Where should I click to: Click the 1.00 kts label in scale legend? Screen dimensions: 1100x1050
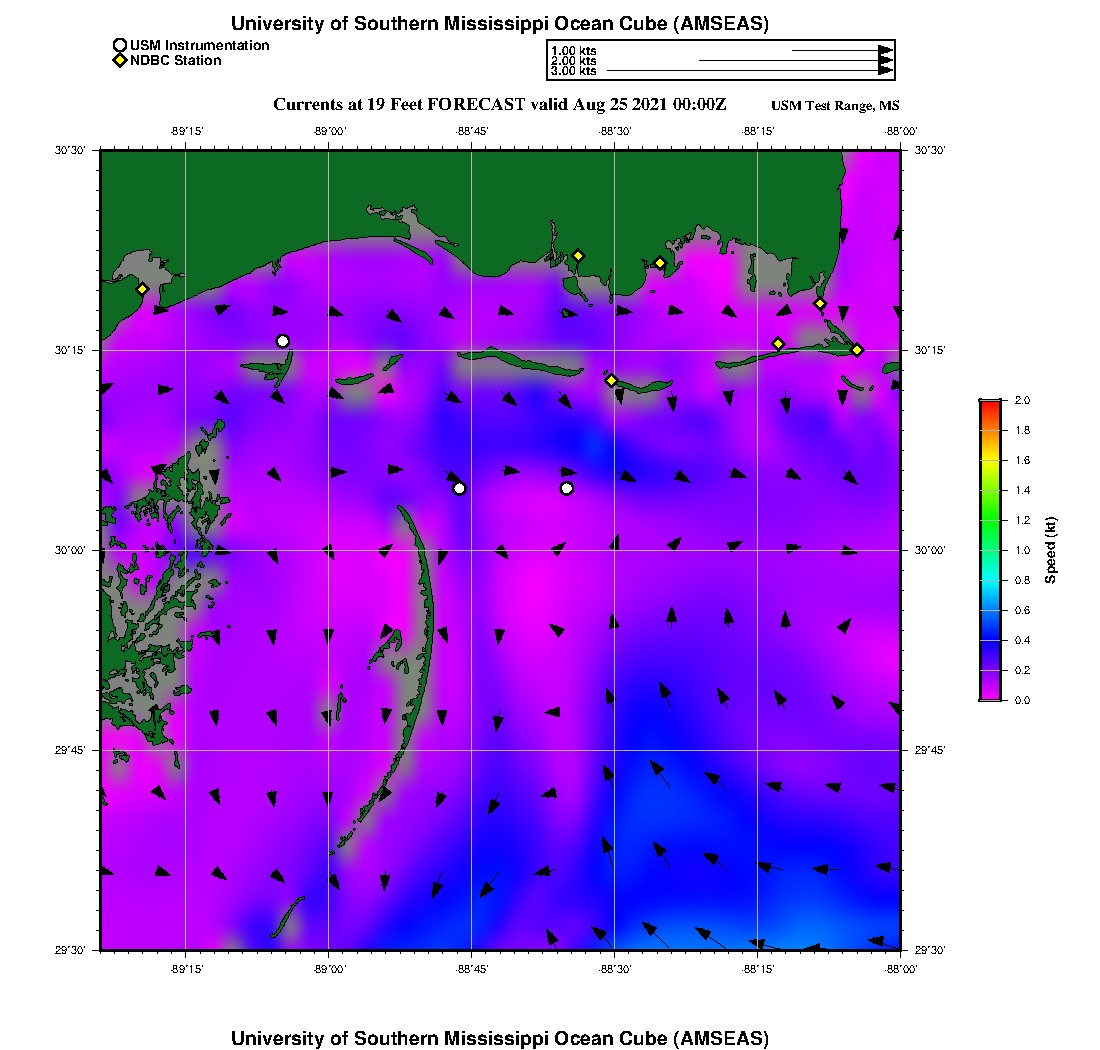(x=573, y=50)
